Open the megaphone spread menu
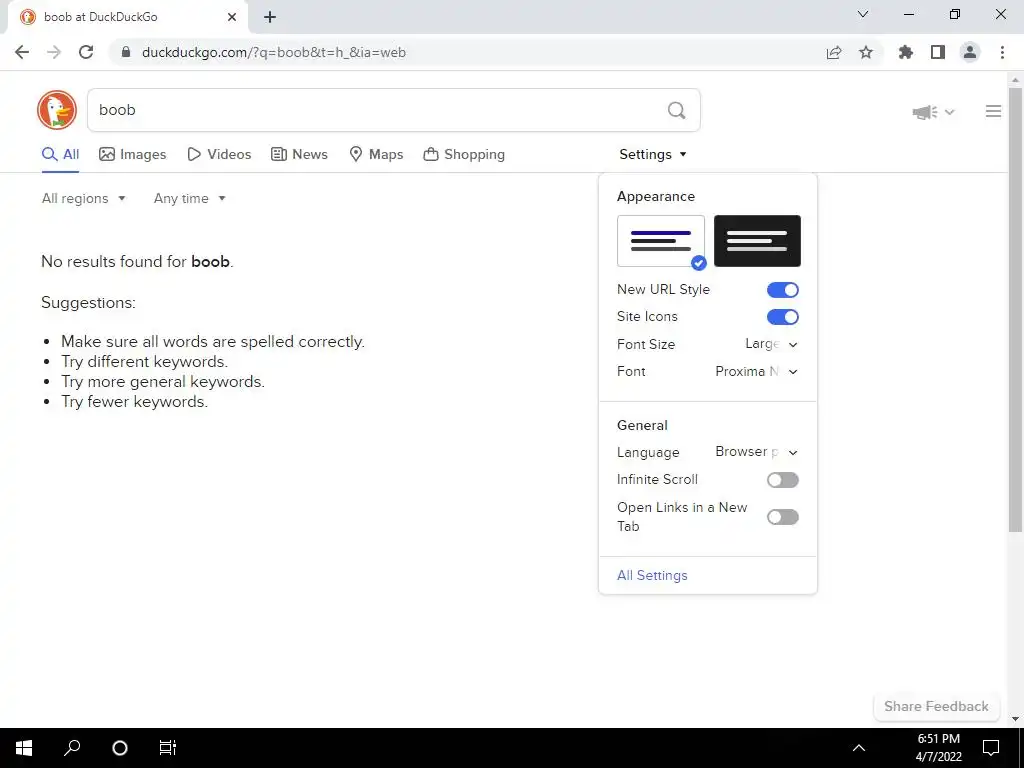The width and height of the screenshot is (1024, 768). click(933, 112)
